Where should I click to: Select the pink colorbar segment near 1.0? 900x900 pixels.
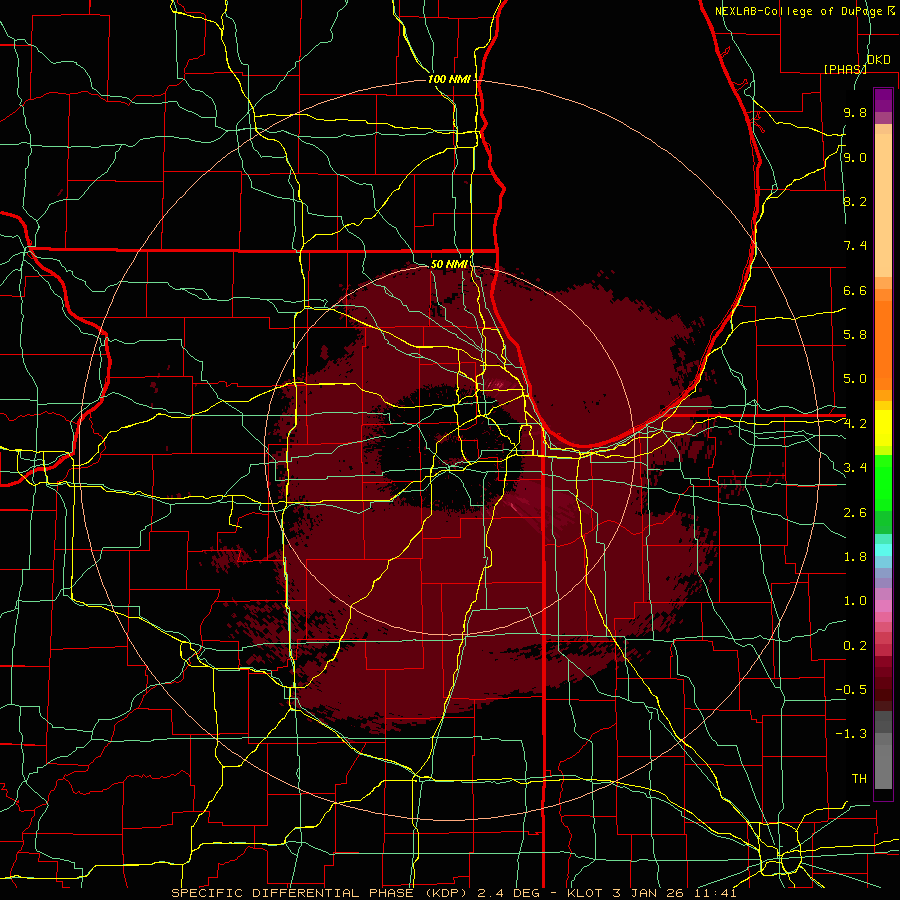click(883, 606)
